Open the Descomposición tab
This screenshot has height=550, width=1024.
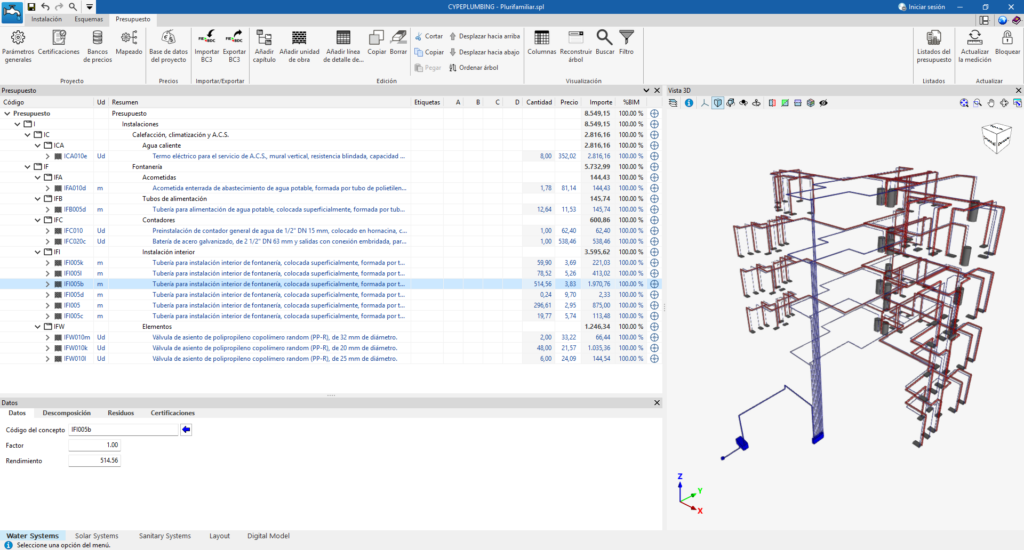click(x=67, y=412)
